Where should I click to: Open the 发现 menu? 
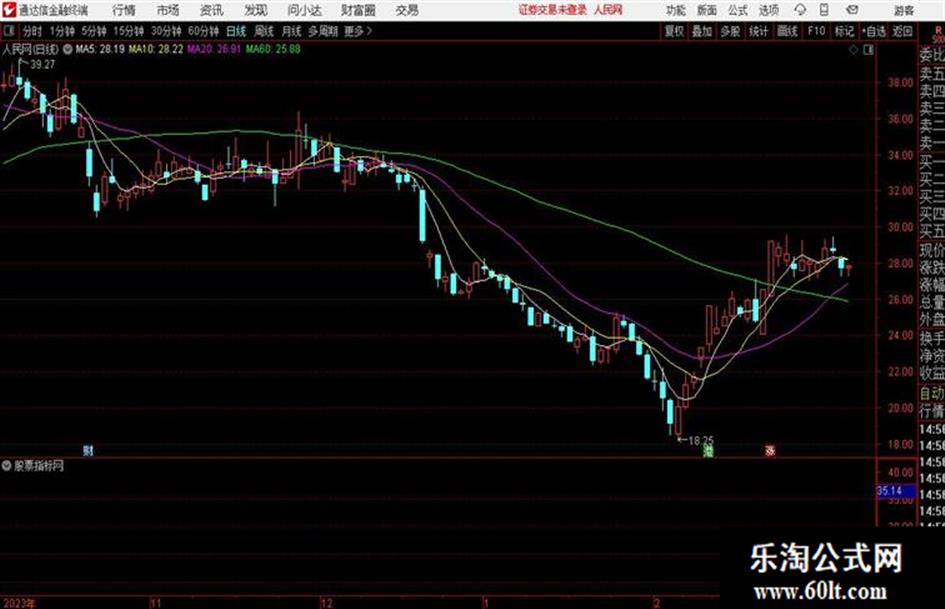coord(256,10)
